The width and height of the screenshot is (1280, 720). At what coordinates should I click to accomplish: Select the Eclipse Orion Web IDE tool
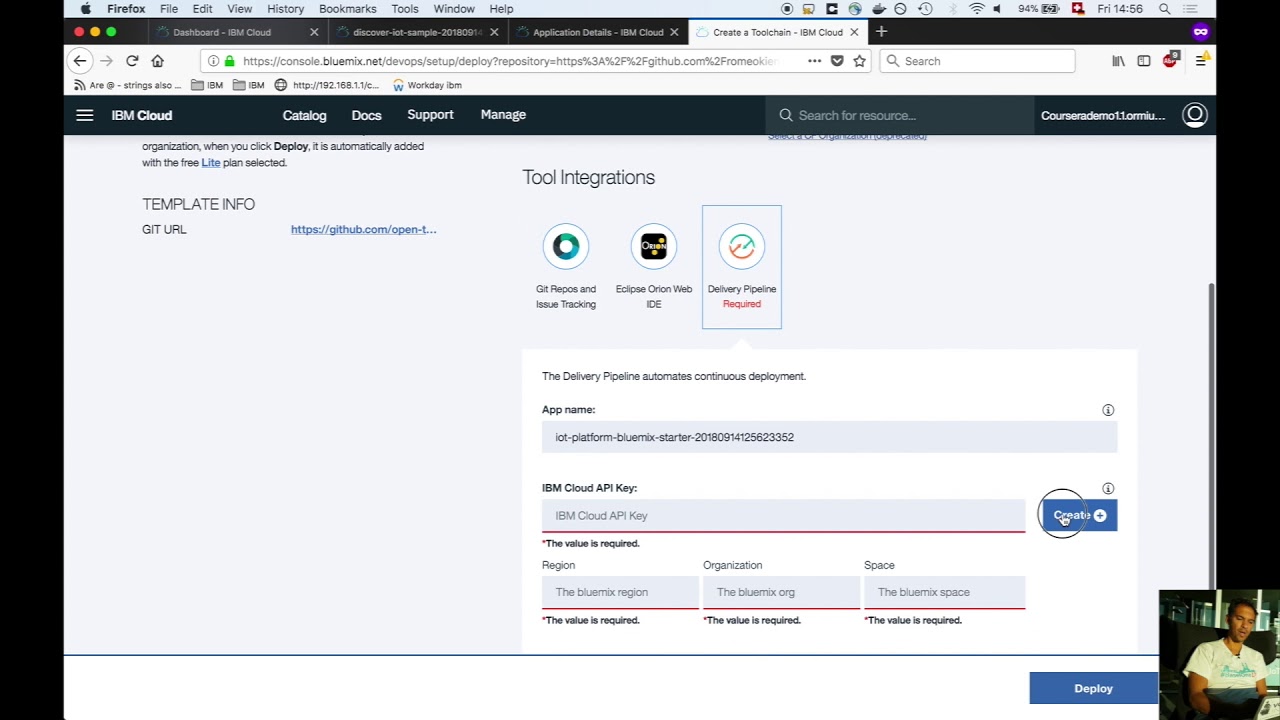[654, 267]
